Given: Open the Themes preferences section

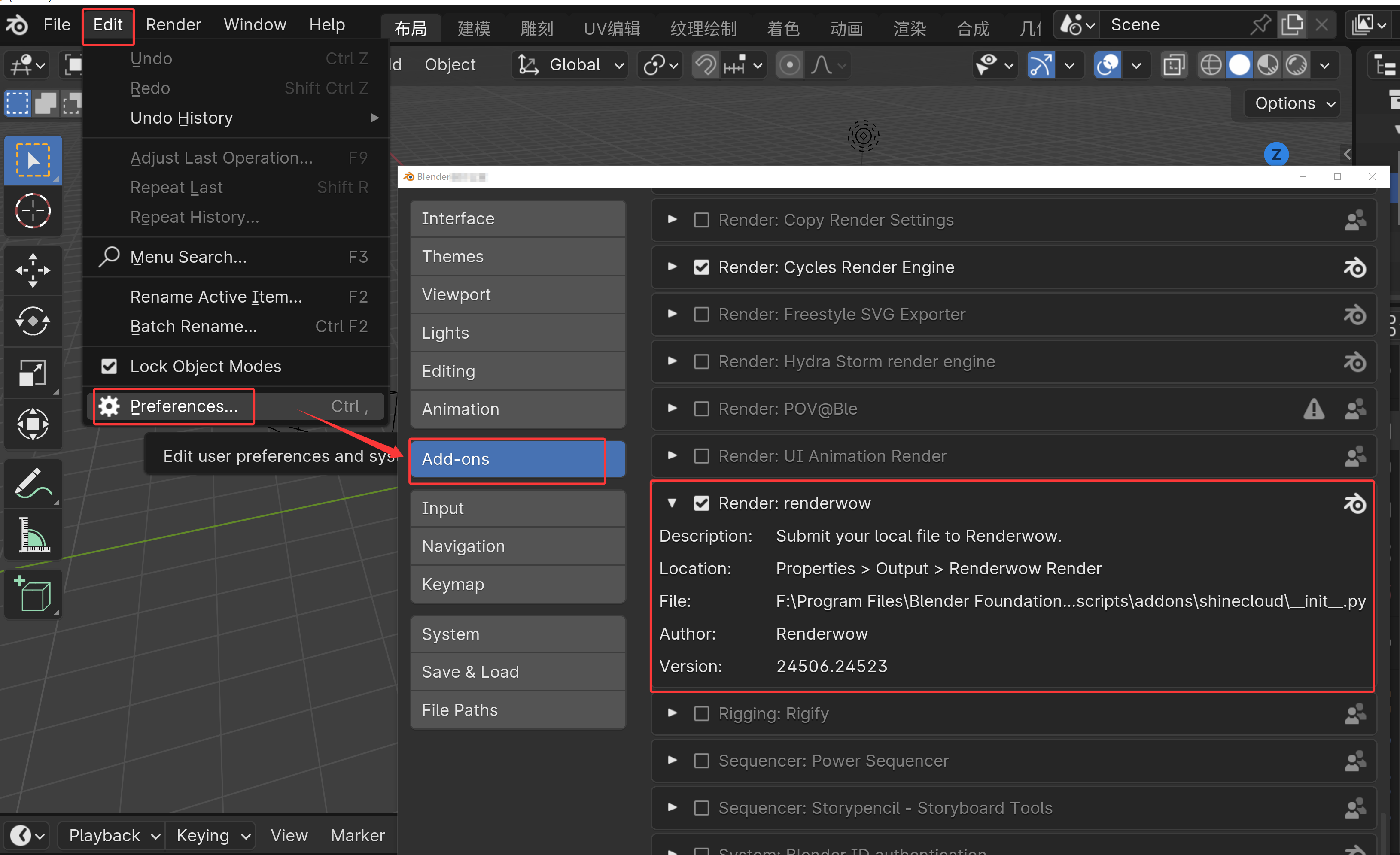Looking at the screenshot, I should 517,257.
